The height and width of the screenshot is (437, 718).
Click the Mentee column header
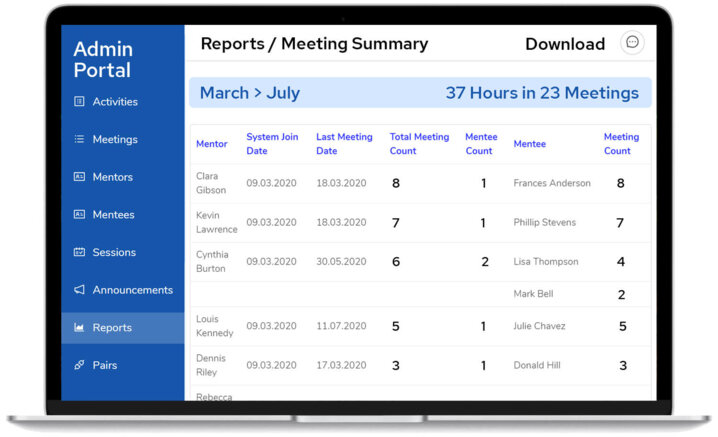click(x=529, y=144)
